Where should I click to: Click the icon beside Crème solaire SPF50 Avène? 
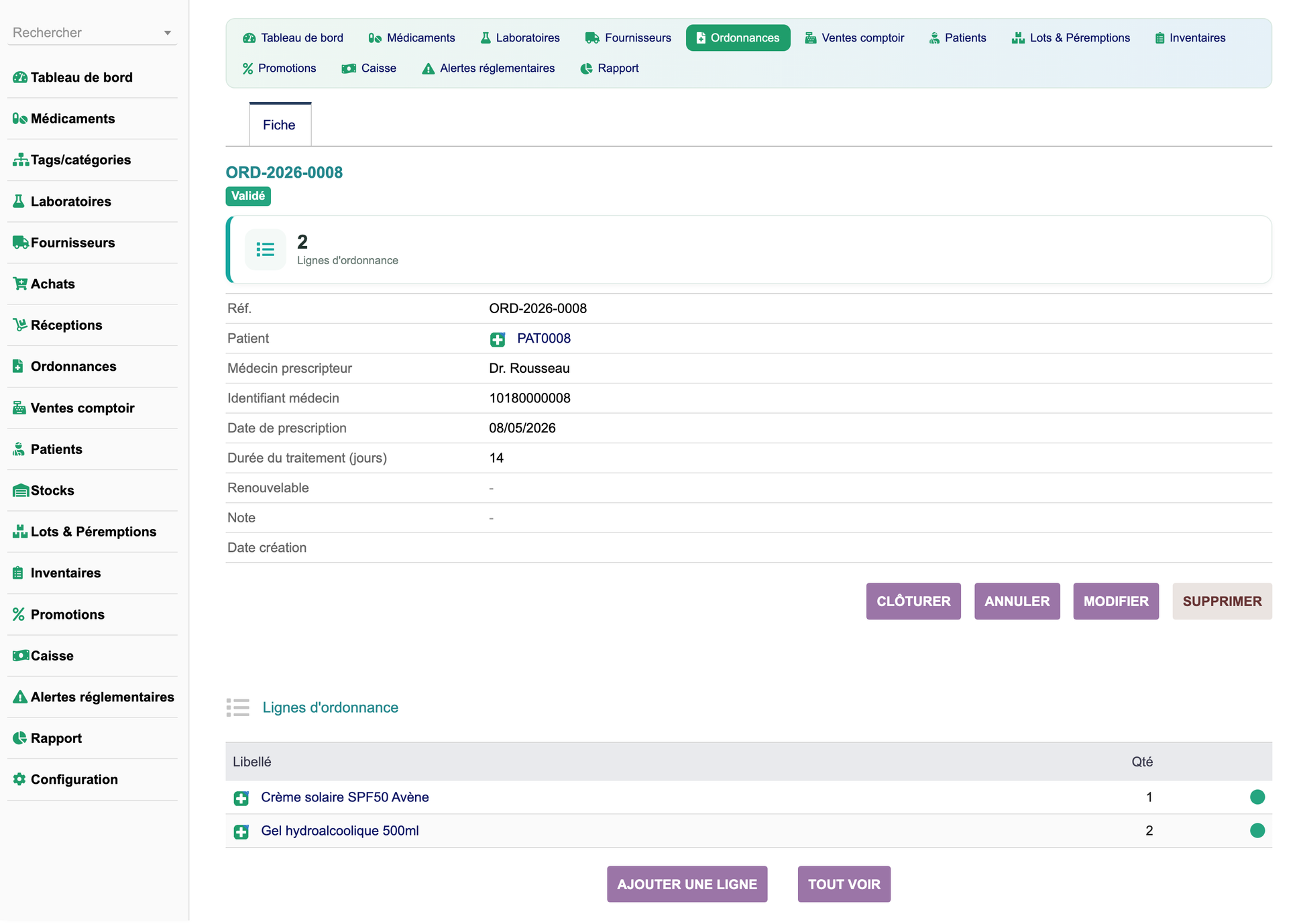pyautogui.click(x=241, y=799)
